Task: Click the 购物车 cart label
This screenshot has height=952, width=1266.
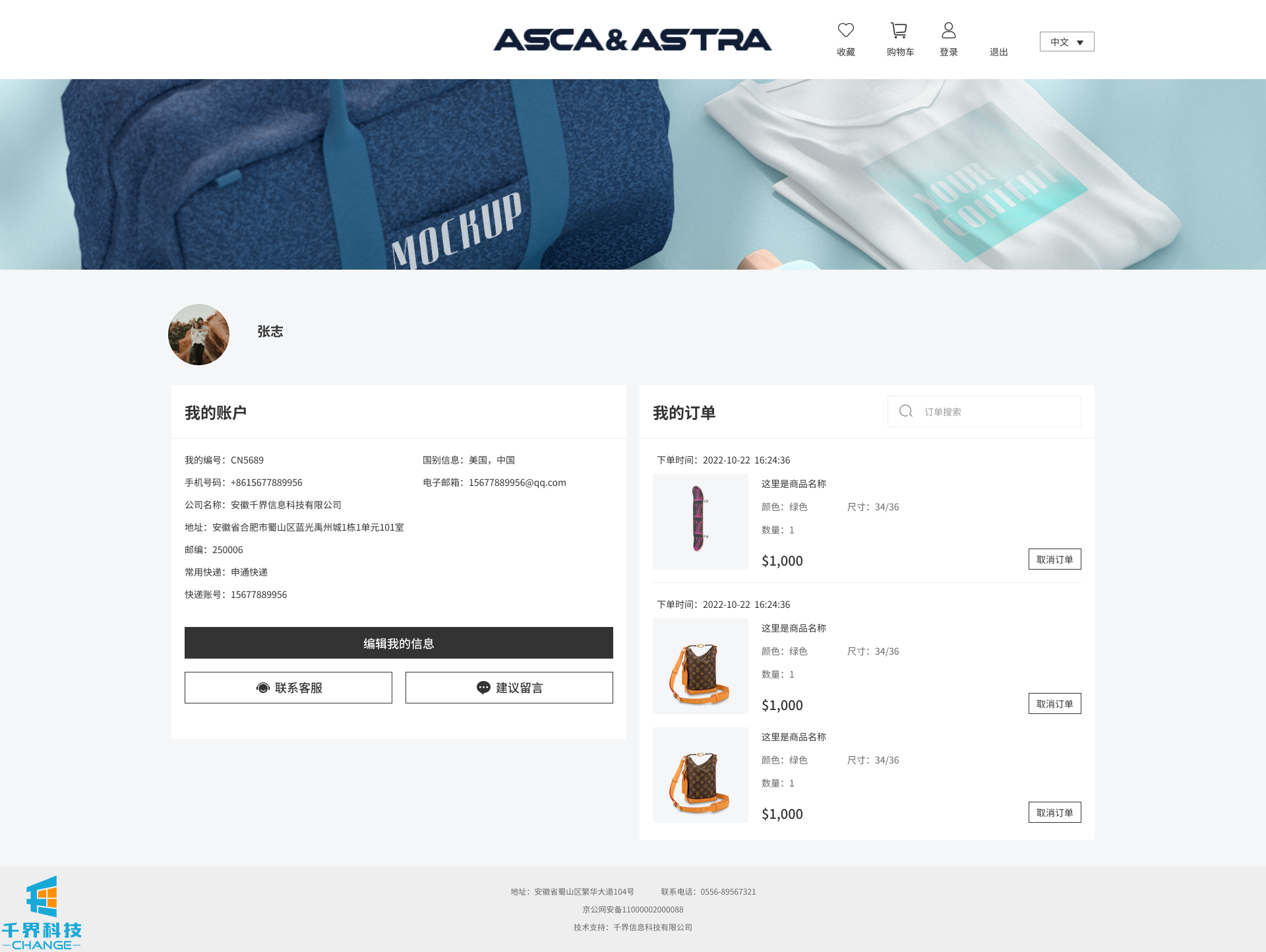Action: (900, 52)
